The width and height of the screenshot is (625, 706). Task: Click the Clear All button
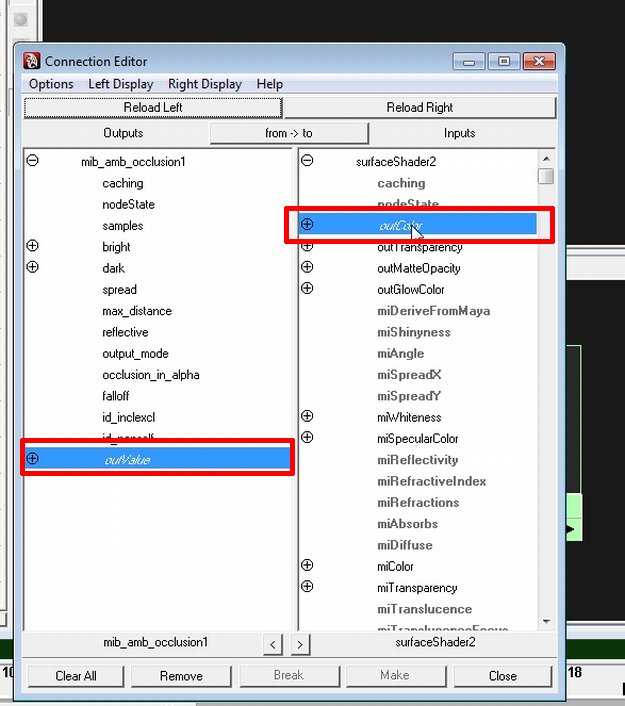(x=76, y=676)
